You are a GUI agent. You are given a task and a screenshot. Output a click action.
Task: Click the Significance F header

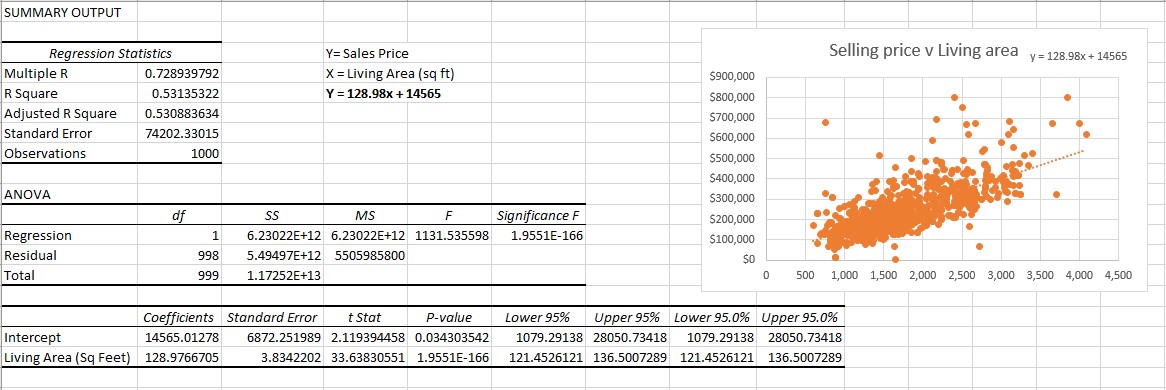click(x=538, y=216)
